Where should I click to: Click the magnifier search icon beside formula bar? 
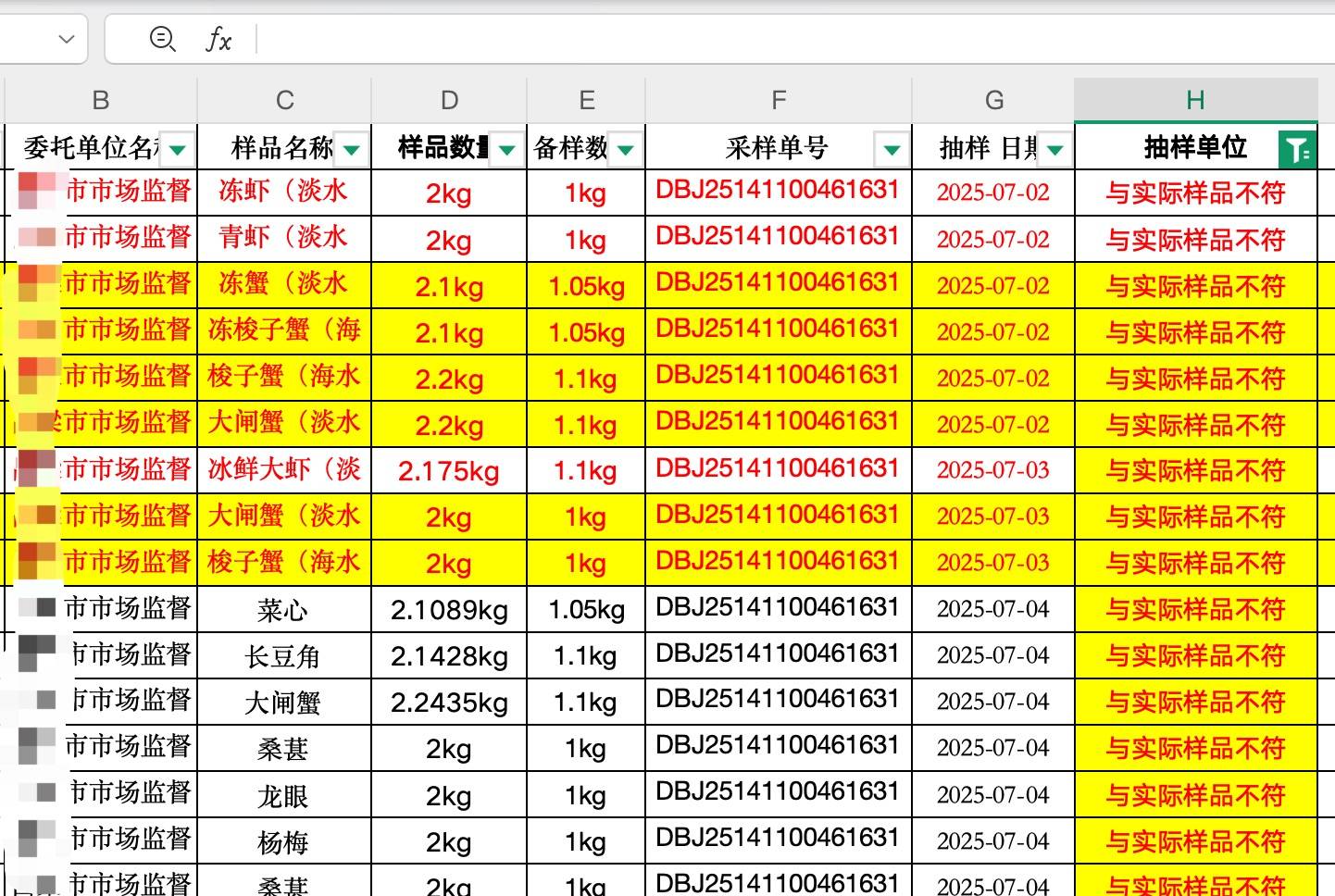[162, 39]
